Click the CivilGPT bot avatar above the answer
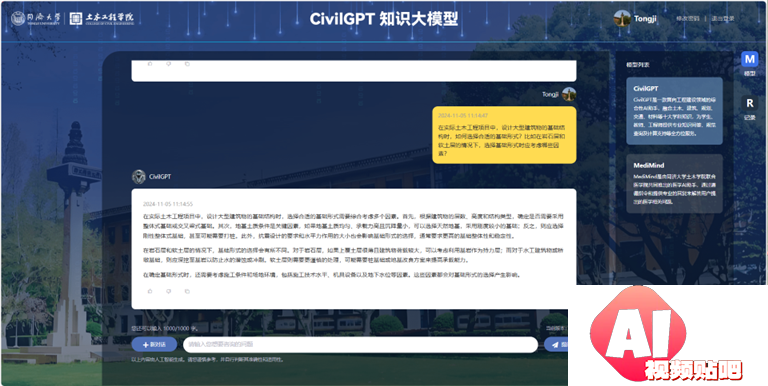This screenshot has height=386, width=768. (139, 176)
